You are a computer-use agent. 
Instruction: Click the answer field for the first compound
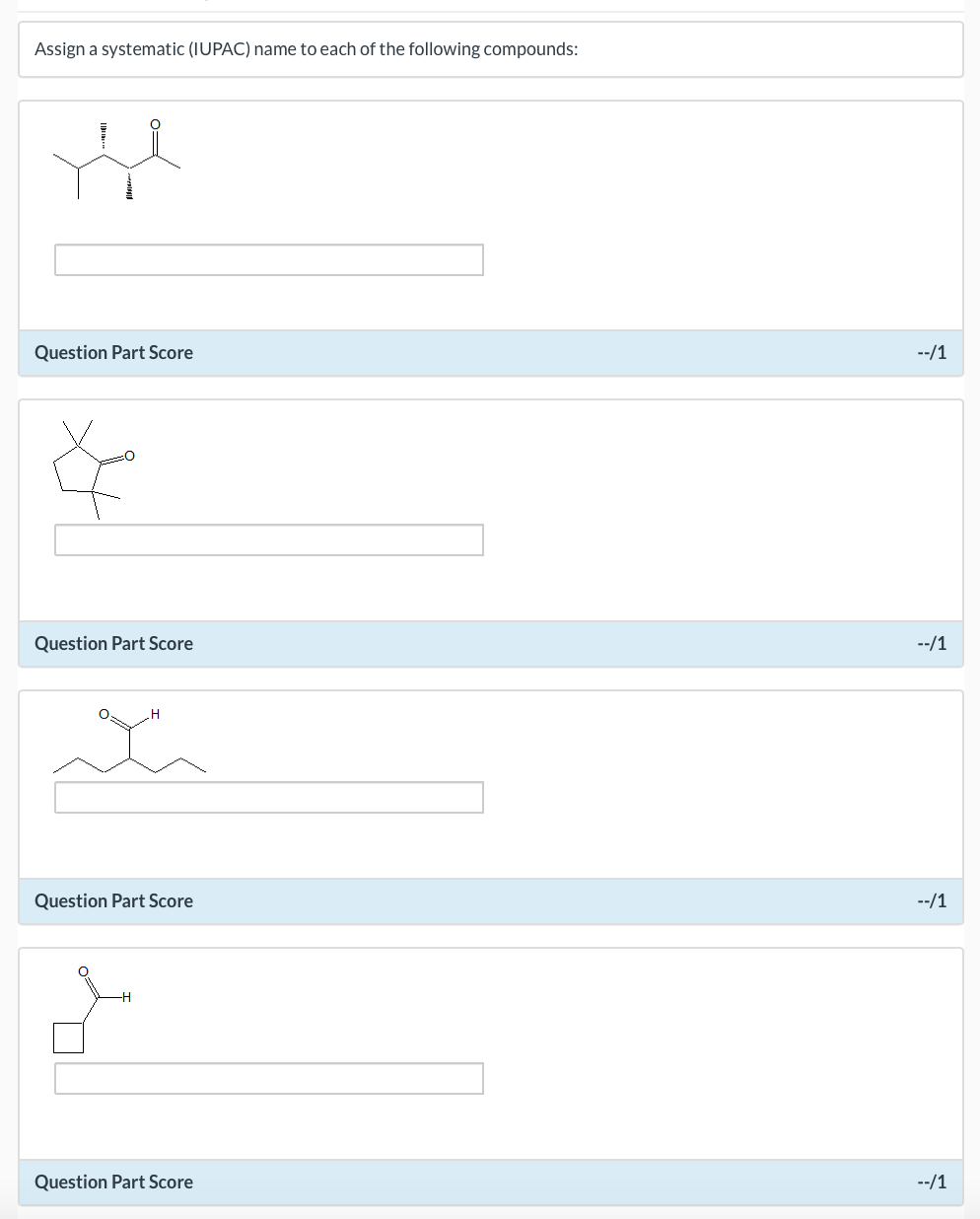pyautogui.click(x=268, y=259)
